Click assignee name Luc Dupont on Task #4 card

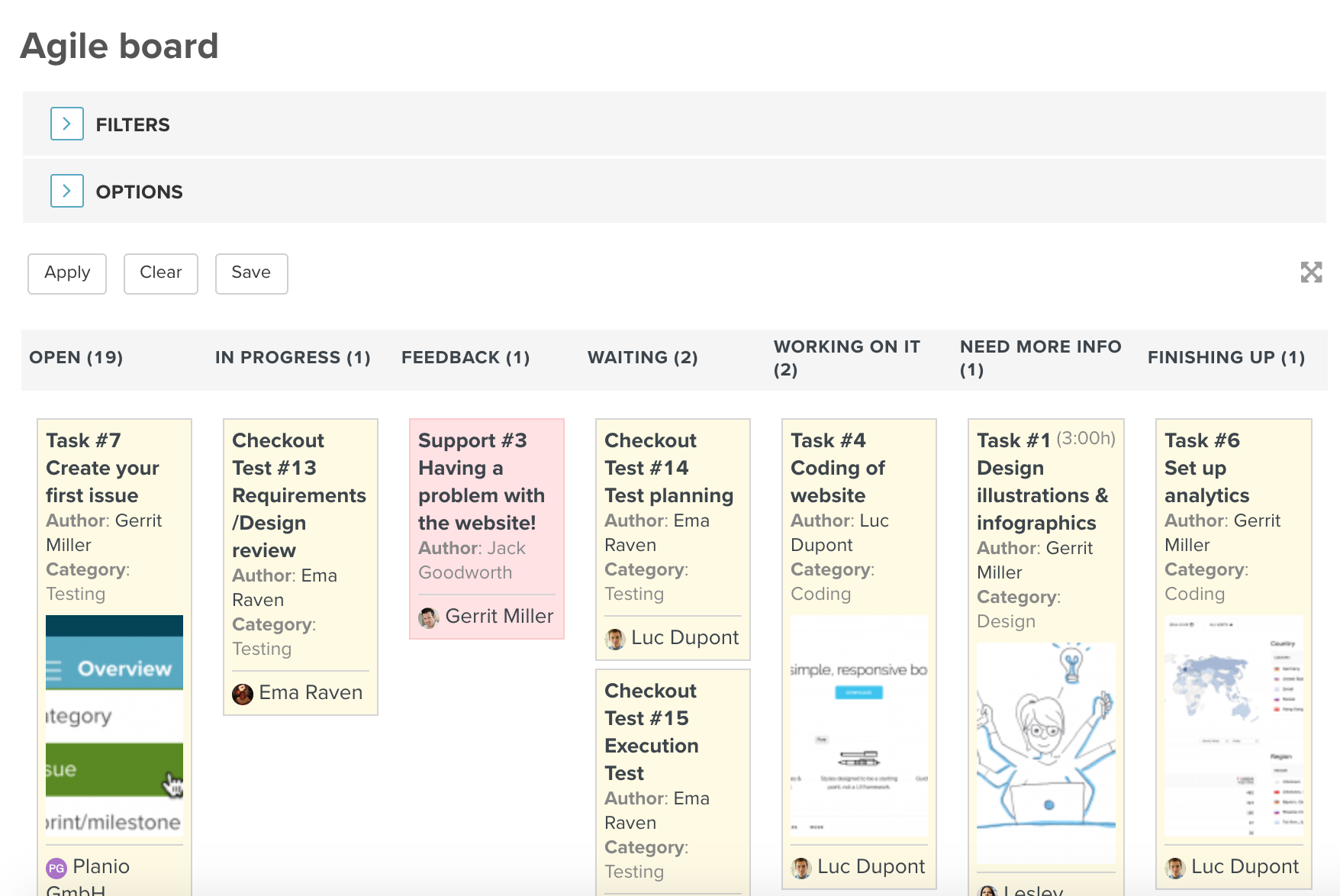coord(871,866)
